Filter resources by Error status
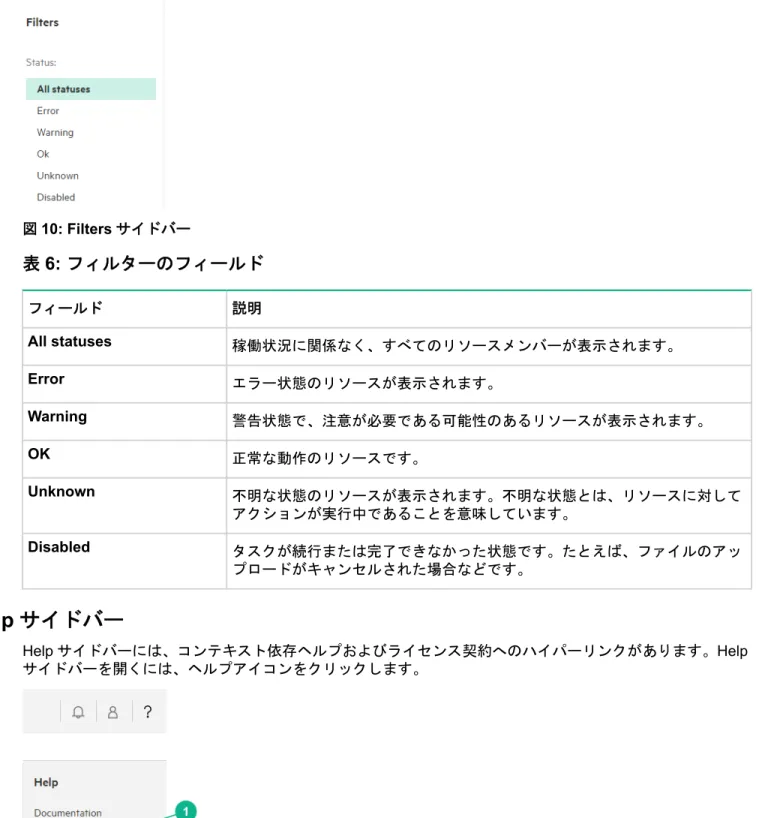759x818 pixels. point(48,111)
